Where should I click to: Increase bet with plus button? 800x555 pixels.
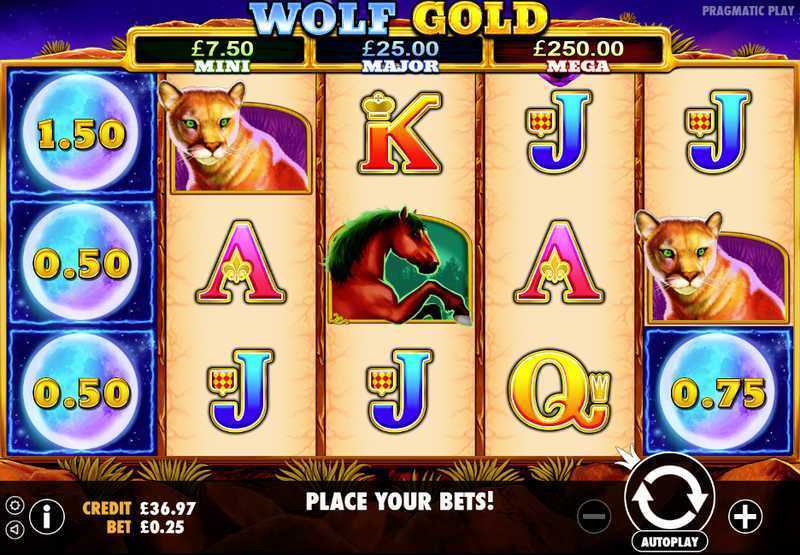click(x=745, y=517)
